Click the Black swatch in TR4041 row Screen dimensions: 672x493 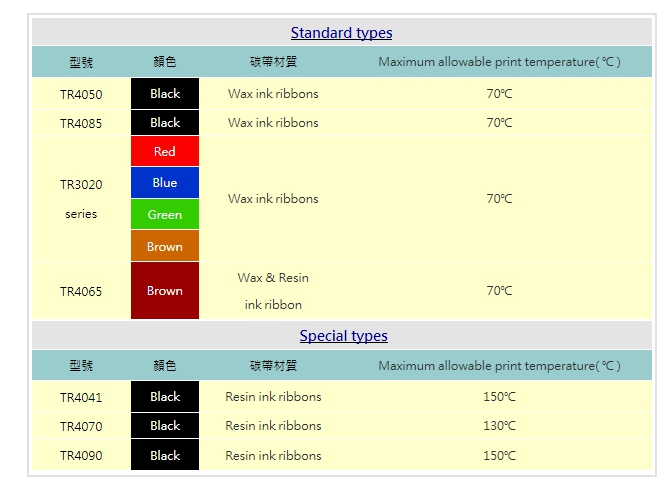tap(165, 397)
